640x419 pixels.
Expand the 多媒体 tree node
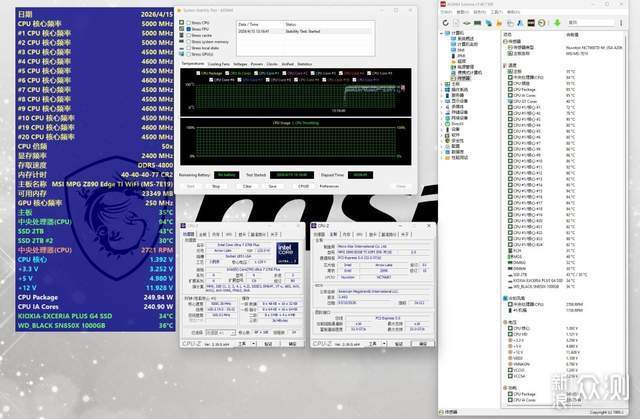(x=442, y=107)
